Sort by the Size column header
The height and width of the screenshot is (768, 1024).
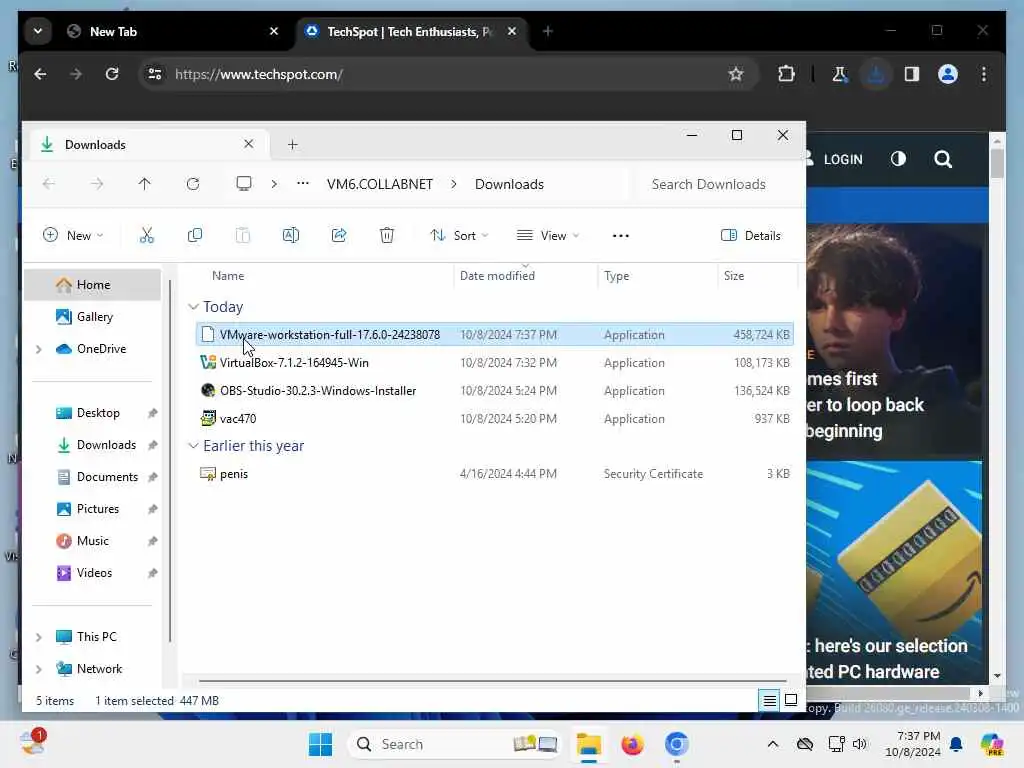733,276
